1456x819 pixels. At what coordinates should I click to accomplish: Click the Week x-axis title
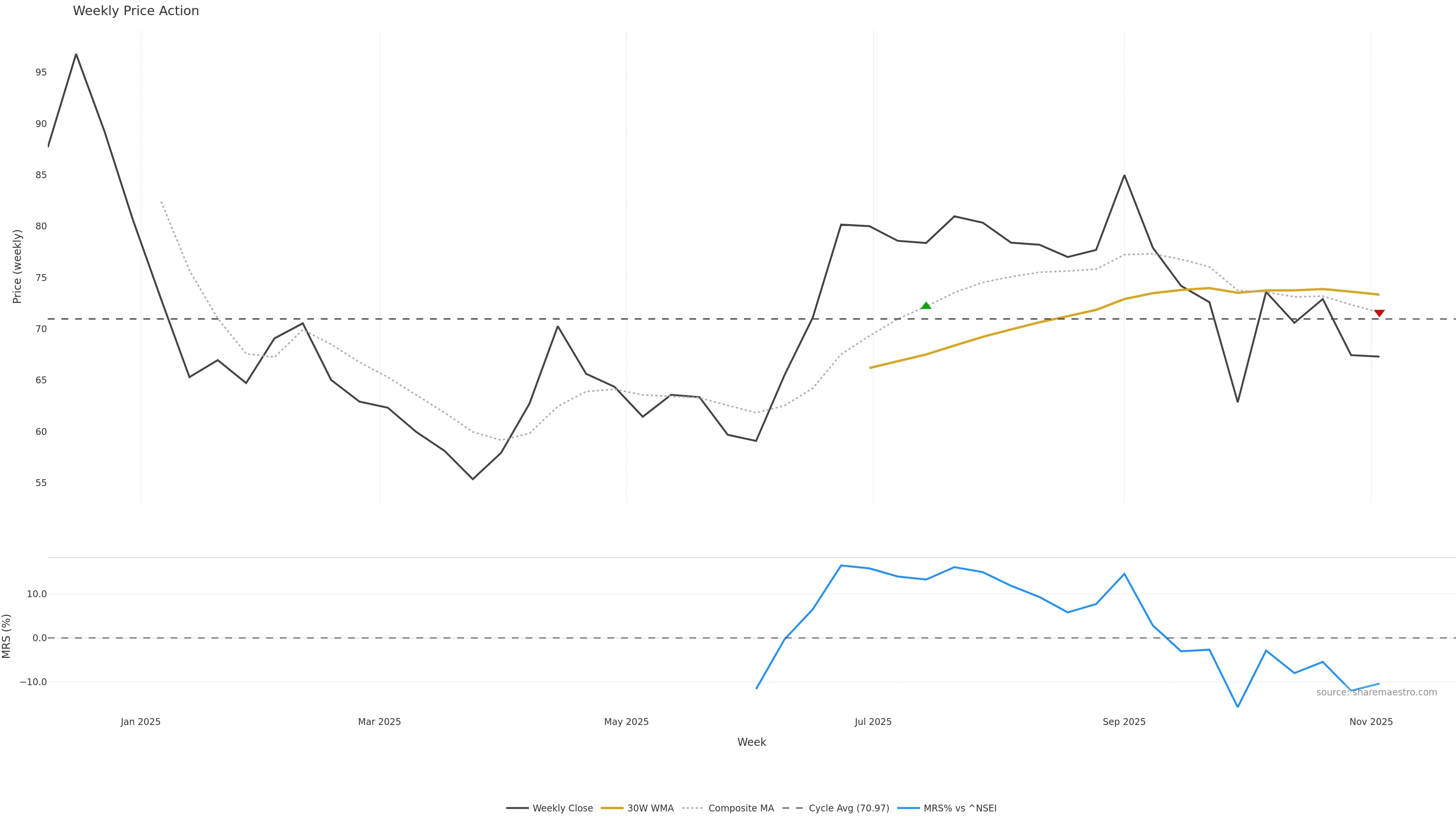[x=751, y=742]
